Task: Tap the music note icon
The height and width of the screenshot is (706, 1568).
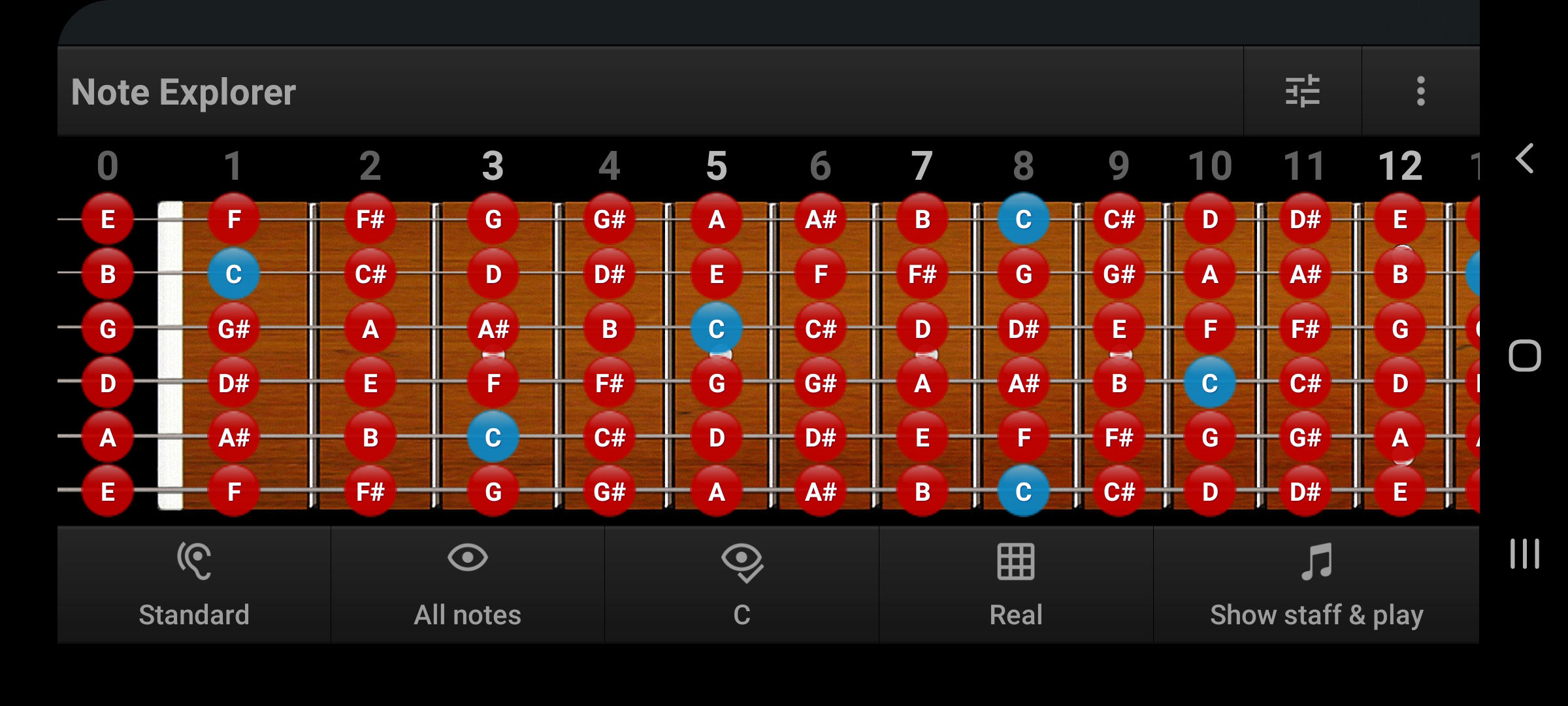Action: [1316, 561]
